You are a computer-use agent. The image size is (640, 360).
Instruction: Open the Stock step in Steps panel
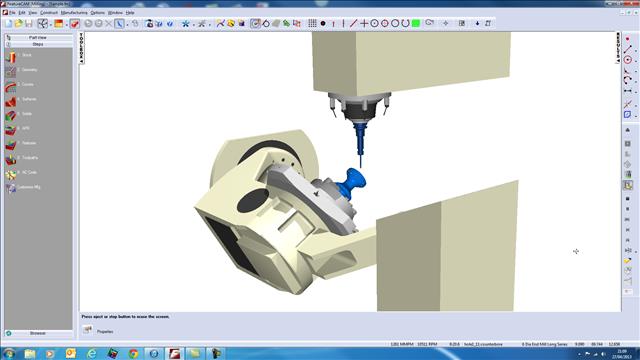[x=11, y=57]
